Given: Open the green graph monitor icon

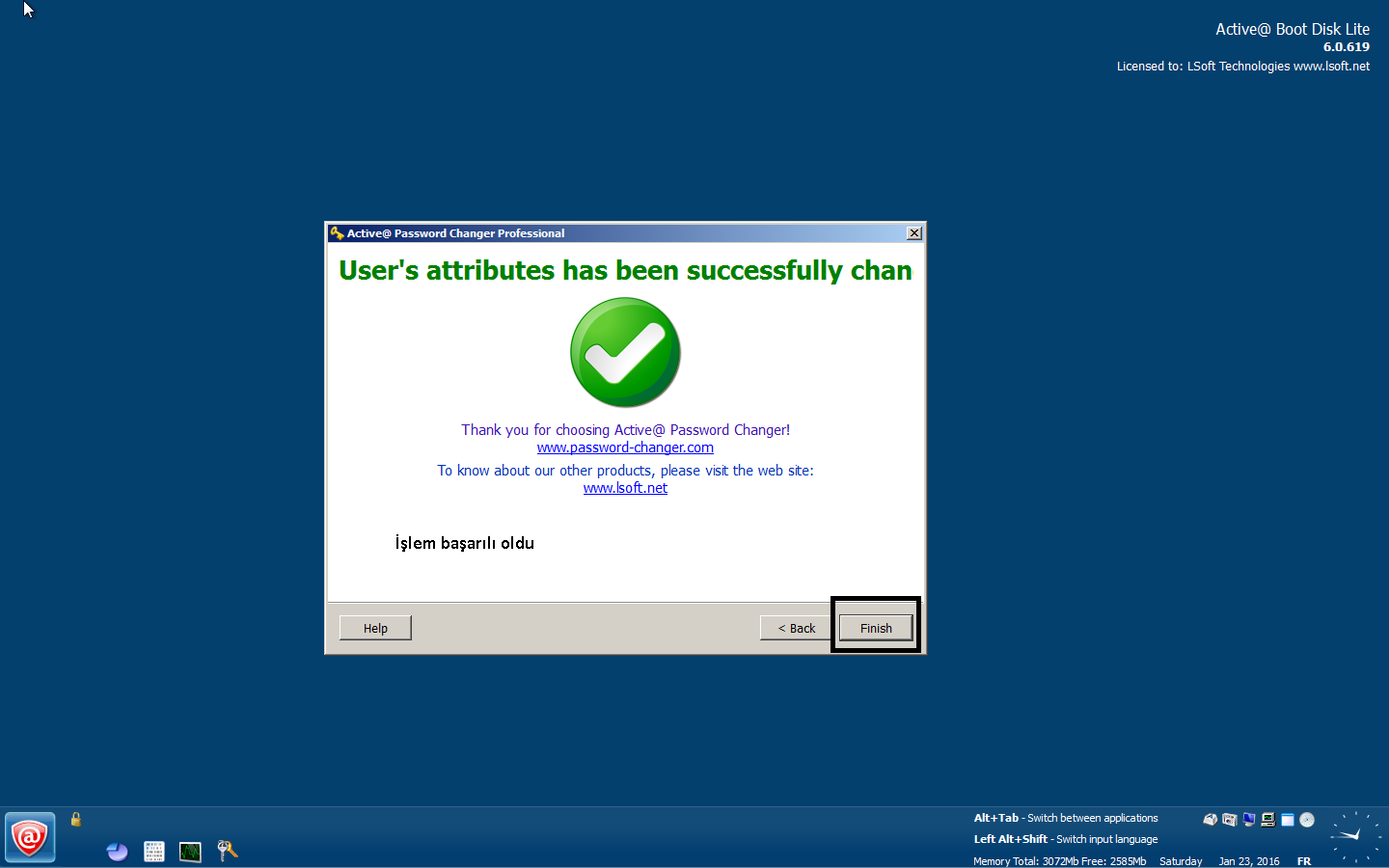Looking at the screenshot, I should [190, 851].
